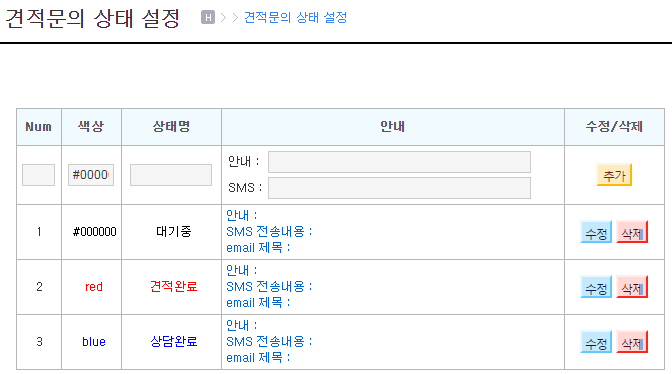Viewport: 672px width, 374px height.
Task: Click the 수정/삭제 column header
Action: 614,126
